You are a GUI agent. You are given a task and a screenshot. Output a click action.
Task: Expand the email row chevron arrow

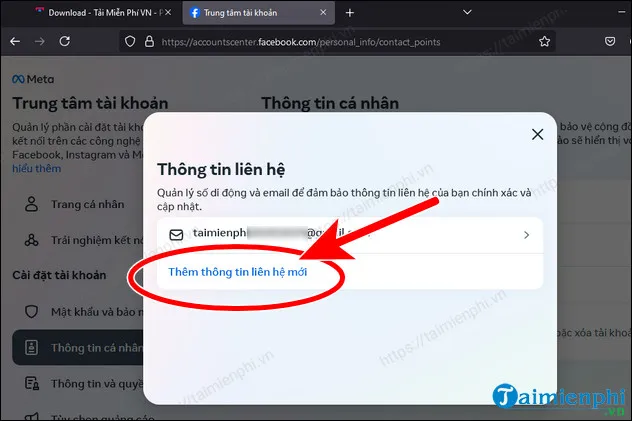coord(526,235)
